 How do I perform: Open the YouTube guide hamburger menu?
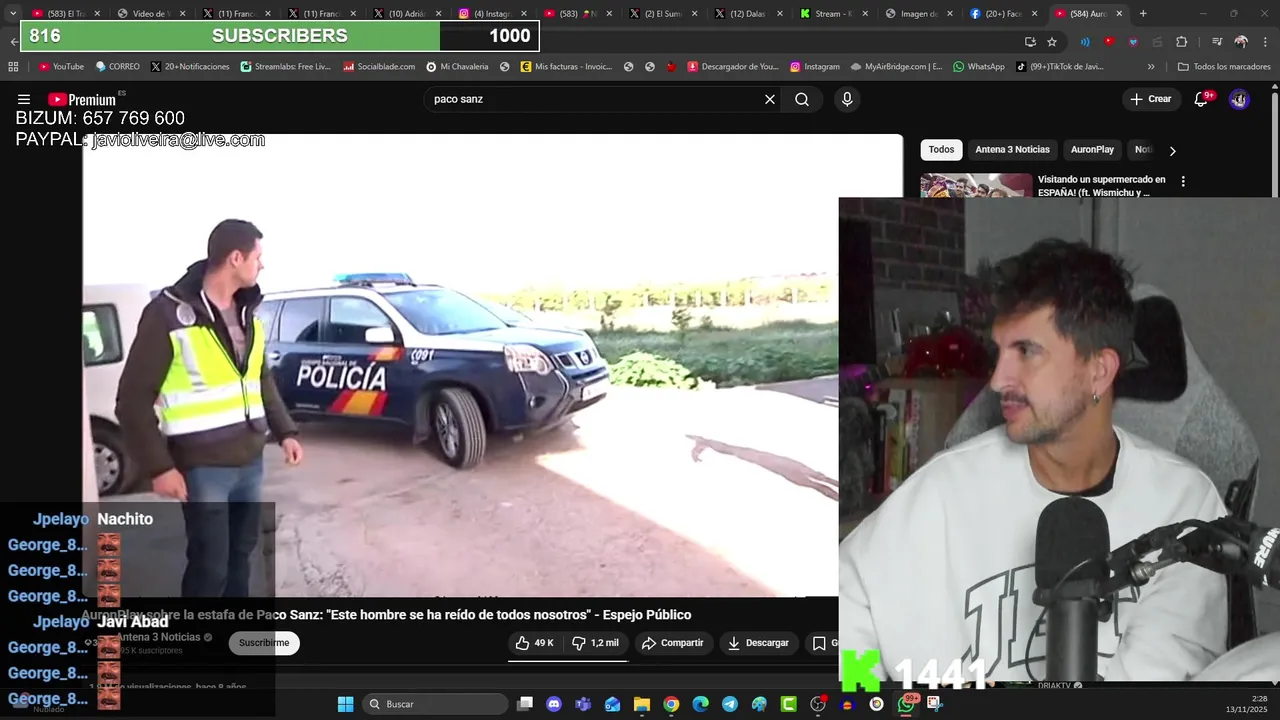(24, 99)
